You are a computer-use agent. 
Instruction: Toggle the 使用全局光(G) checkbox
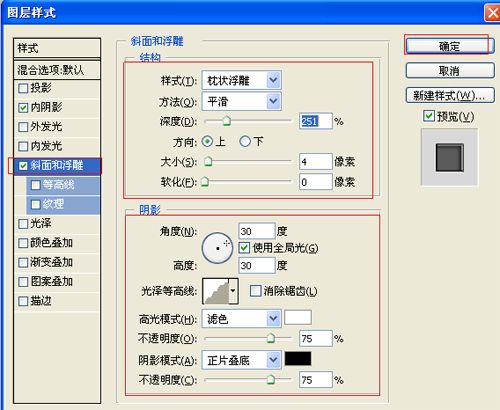(x=244, y=248)
